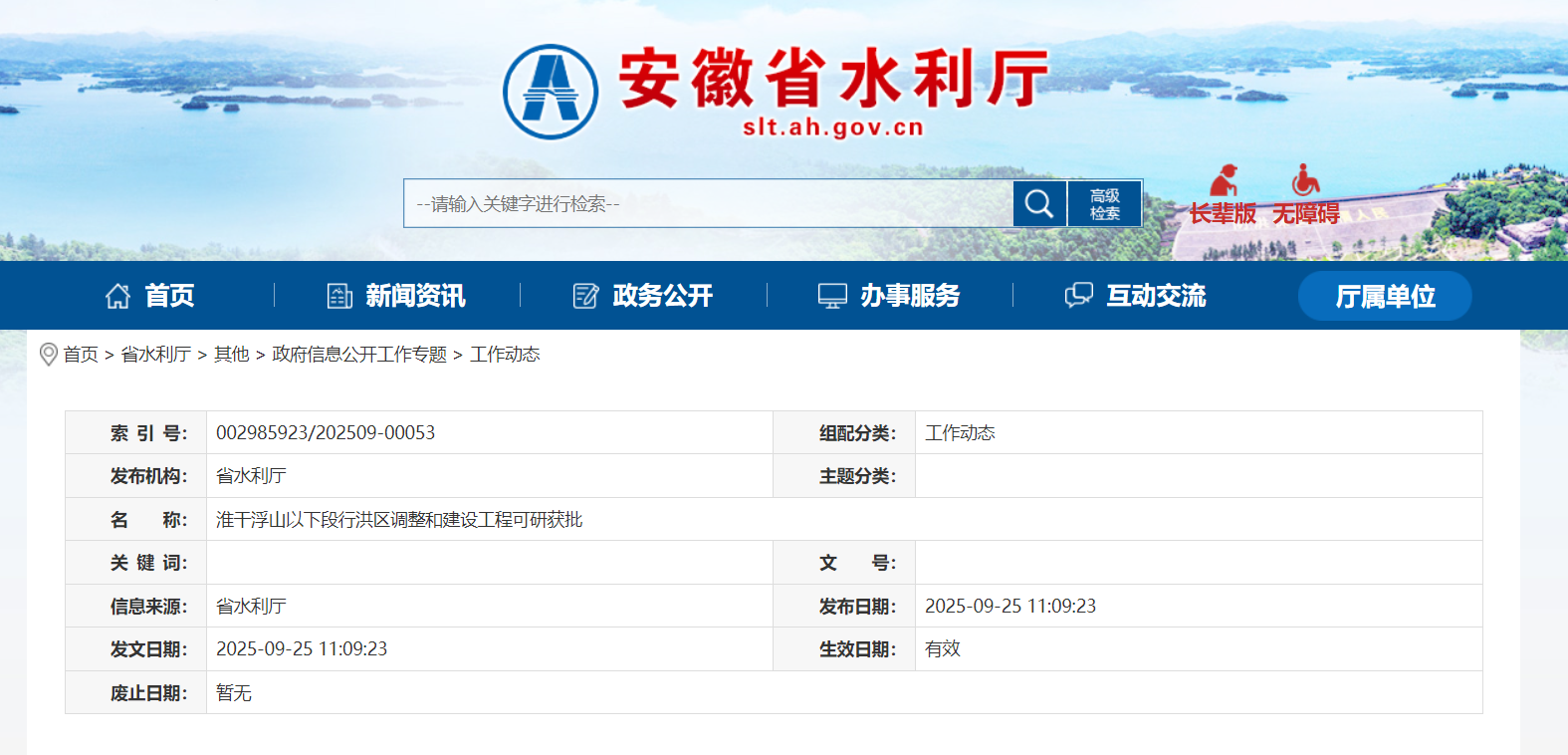Open the 首页 navigation menu item
This screenshot has height=755, width=1568.
pos(169,296)
